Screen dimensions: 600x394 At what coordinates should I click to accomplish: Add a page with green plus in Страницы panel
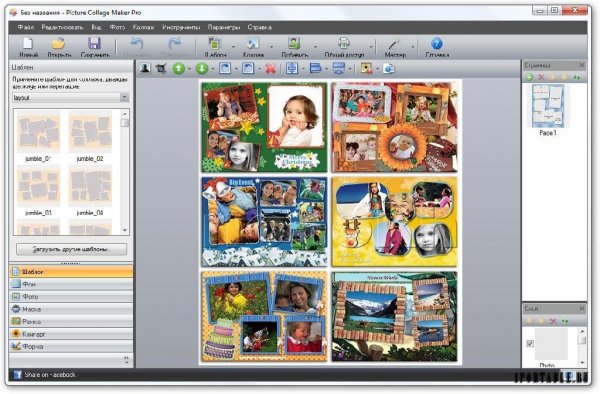click(529, 77)
